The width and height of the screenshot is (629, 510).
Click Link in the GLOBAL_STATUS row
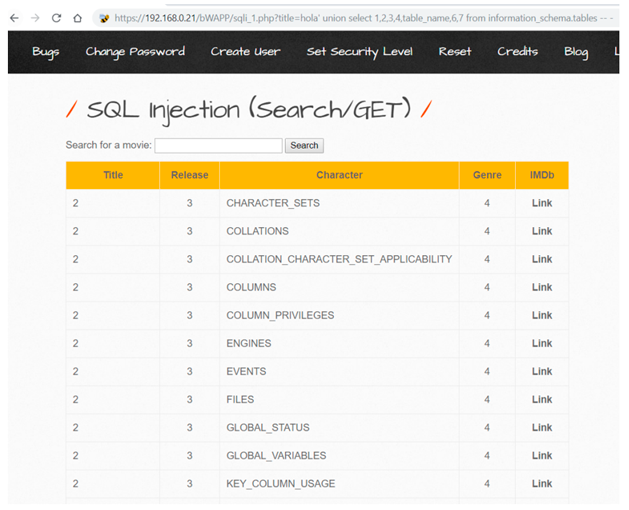tap(541, 428)
